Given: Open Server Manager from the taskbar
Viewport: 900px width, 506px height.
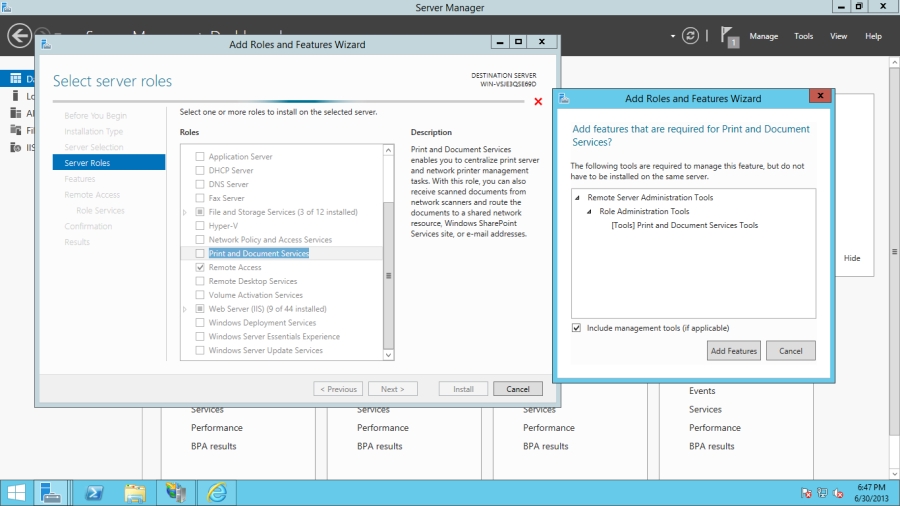Looking at the screenshot, I should point(51,493).
